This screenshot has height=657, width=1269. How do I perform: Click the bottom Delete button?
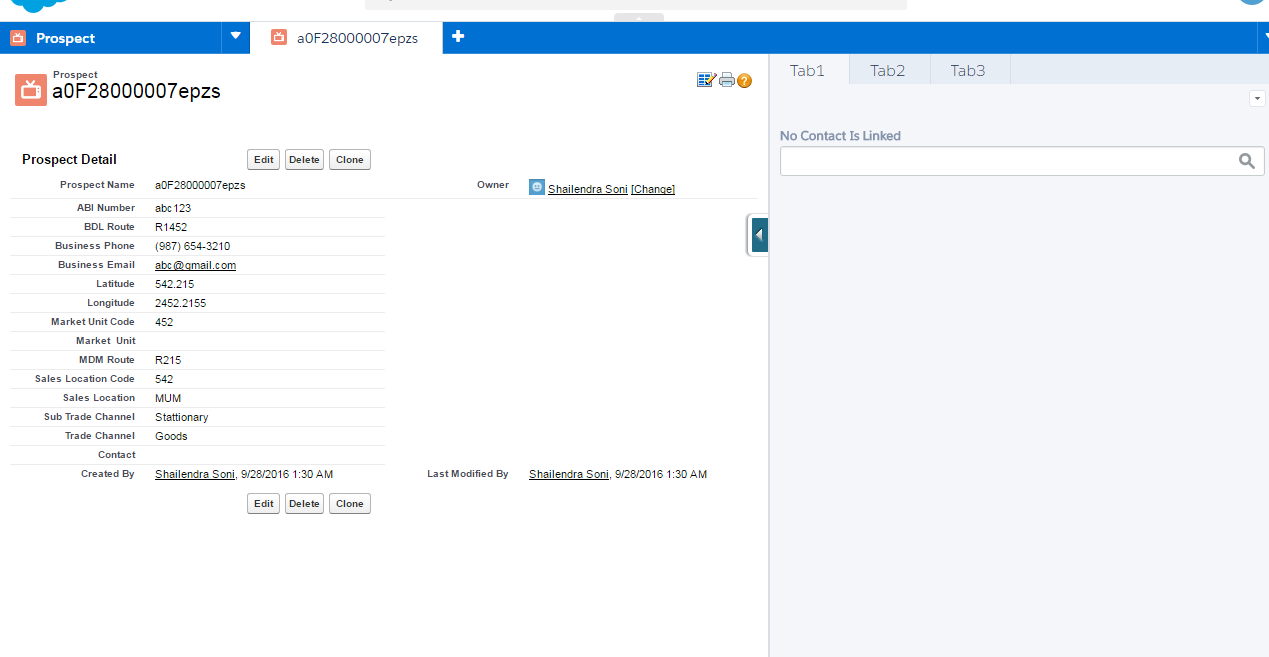pos(304,504)
